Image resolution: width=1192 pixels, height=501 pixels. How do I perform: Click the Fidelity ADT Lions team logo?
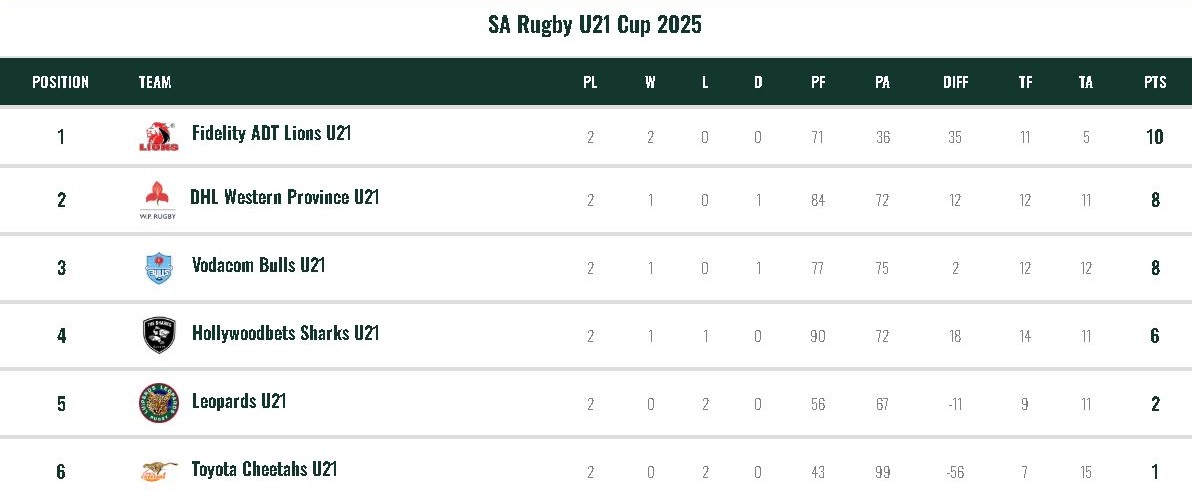[159, 137]
